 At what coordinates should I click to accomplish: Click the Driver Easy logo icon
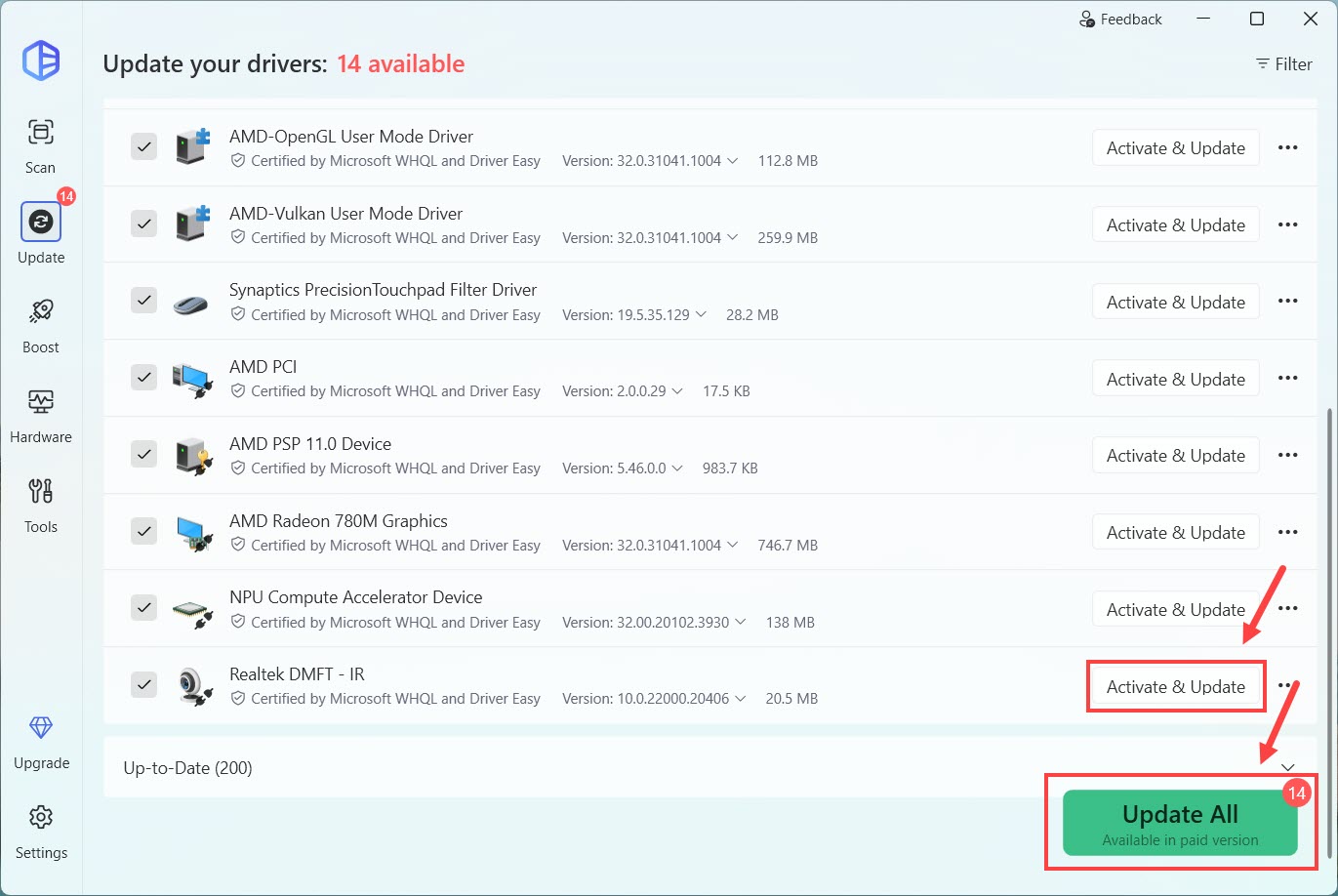41,61
